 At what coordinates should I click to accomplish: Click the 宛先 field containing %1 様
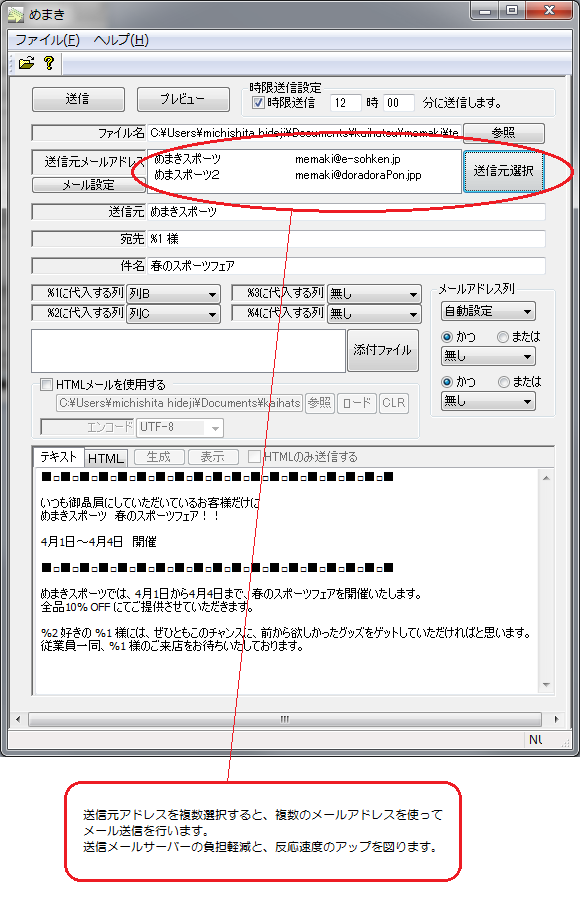click(x=346, y=239)
